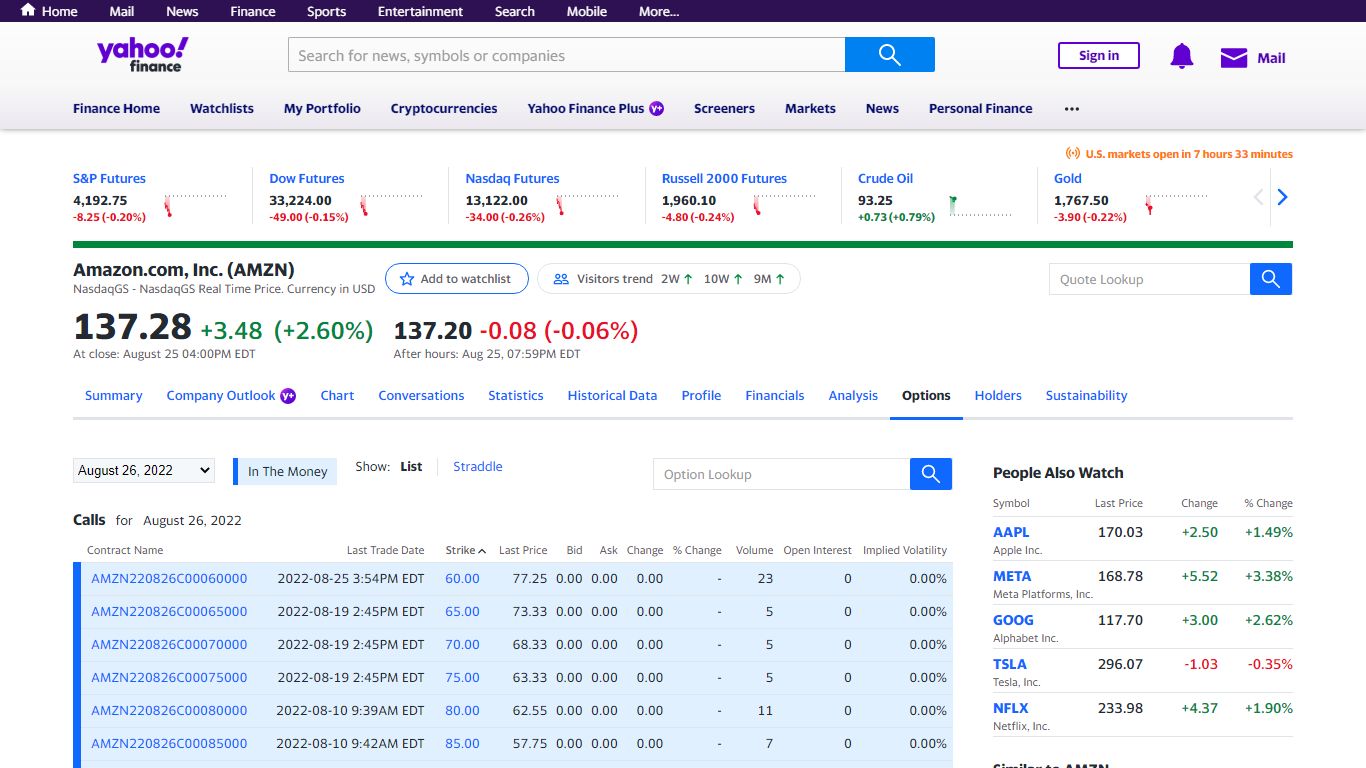This screenshot has height=768, width=1366.
Task: Open the notifications bell icon
Action: click(1181, 57)
